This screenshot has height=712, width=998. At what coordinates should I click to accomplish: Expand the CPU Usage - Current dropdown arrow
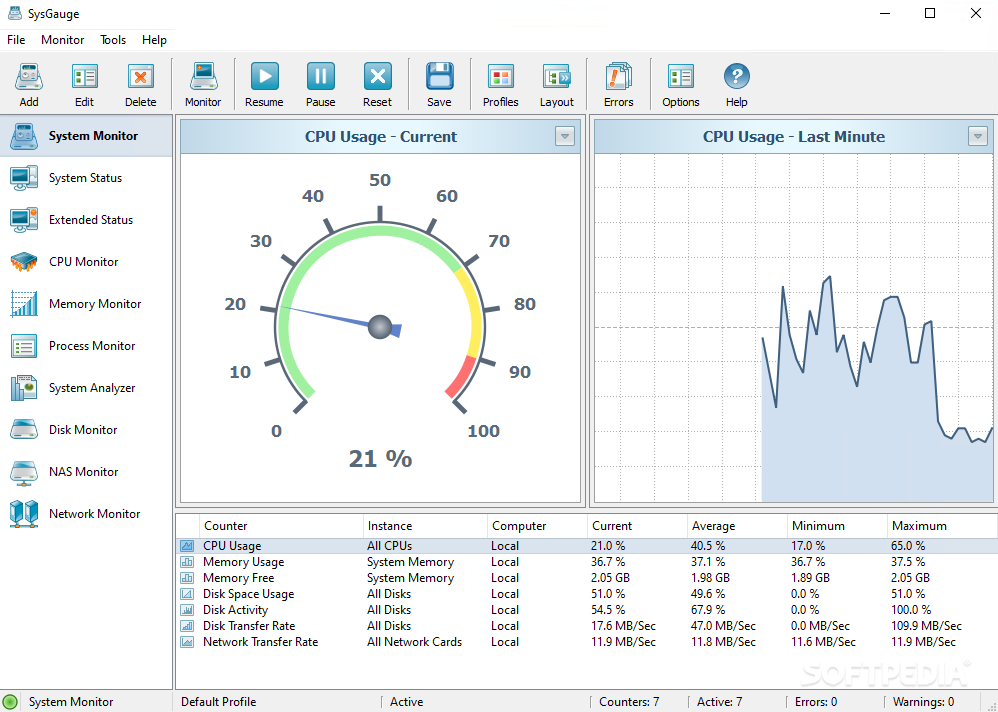565,137
